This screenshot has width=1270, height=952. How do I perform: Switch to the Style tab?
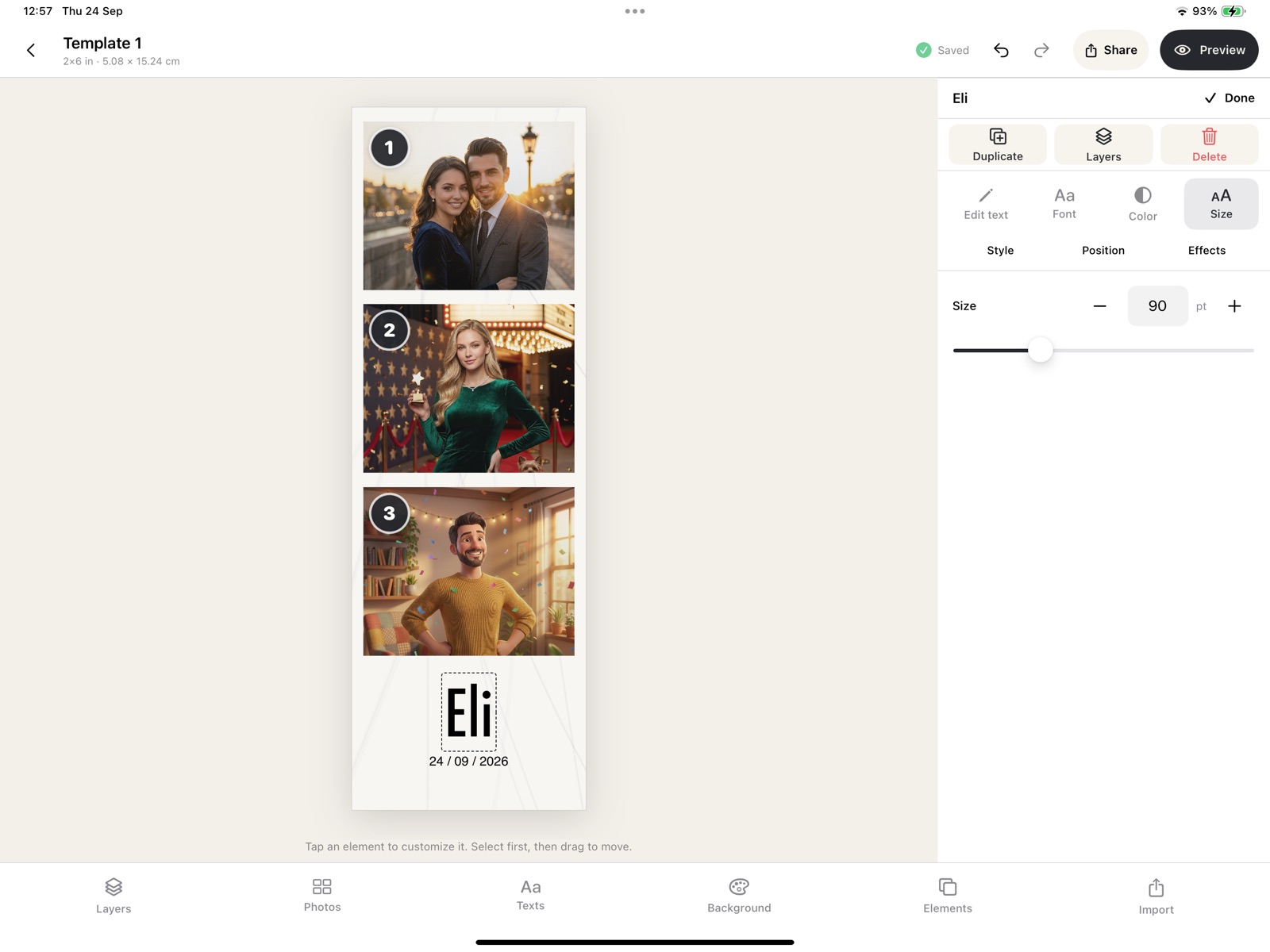click(x=1000, y=251)
